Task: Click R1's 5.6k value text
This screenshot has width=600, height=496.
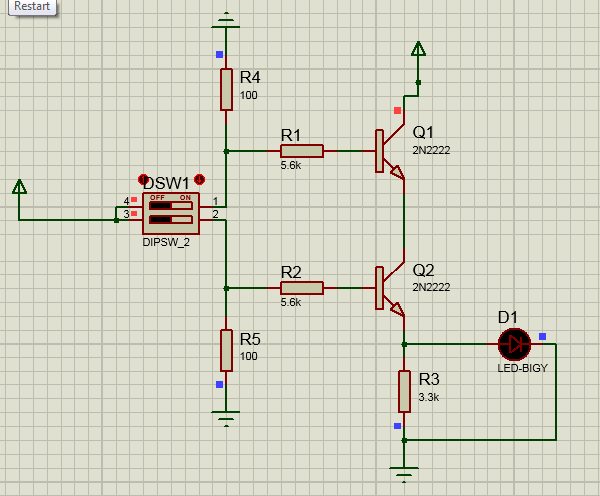Action: 291,165
